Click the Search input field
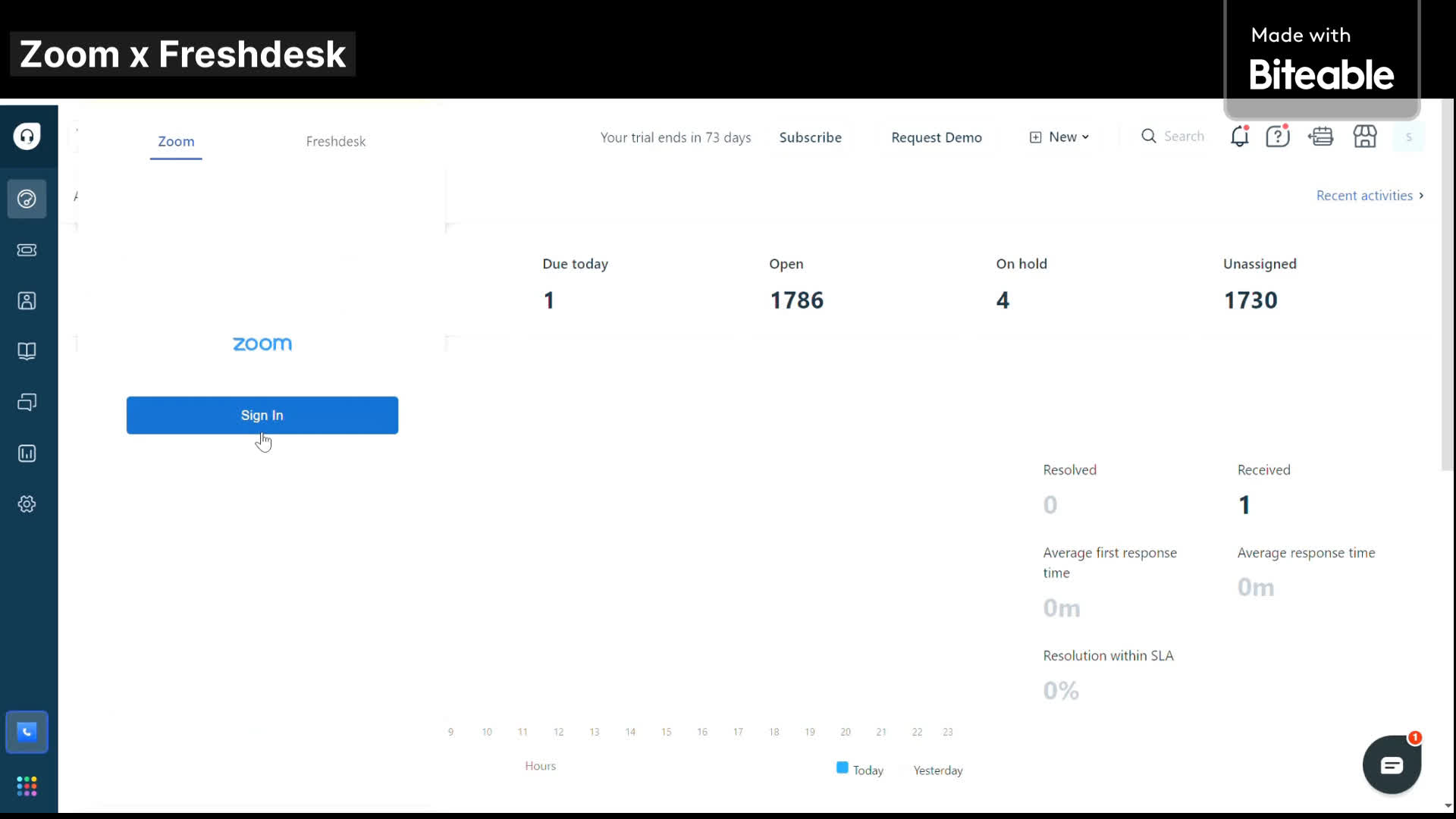Viewport: 1456px width, 819px height. point(1183,136)
